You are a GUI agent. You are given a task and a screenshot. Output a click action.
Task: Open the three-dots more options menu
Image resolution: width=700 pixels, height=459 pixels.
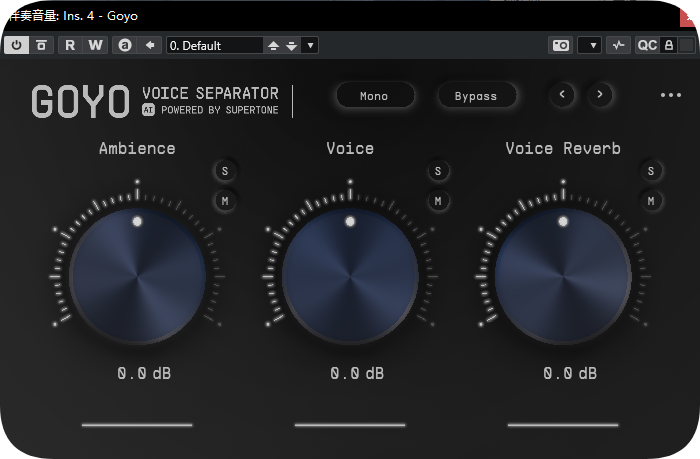(671, 95)
